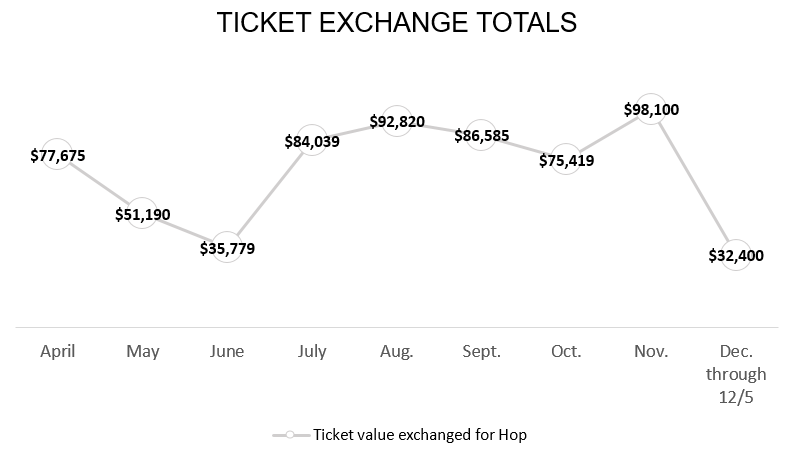Click the July axis label
795x457 pixels.
(312, 351)
